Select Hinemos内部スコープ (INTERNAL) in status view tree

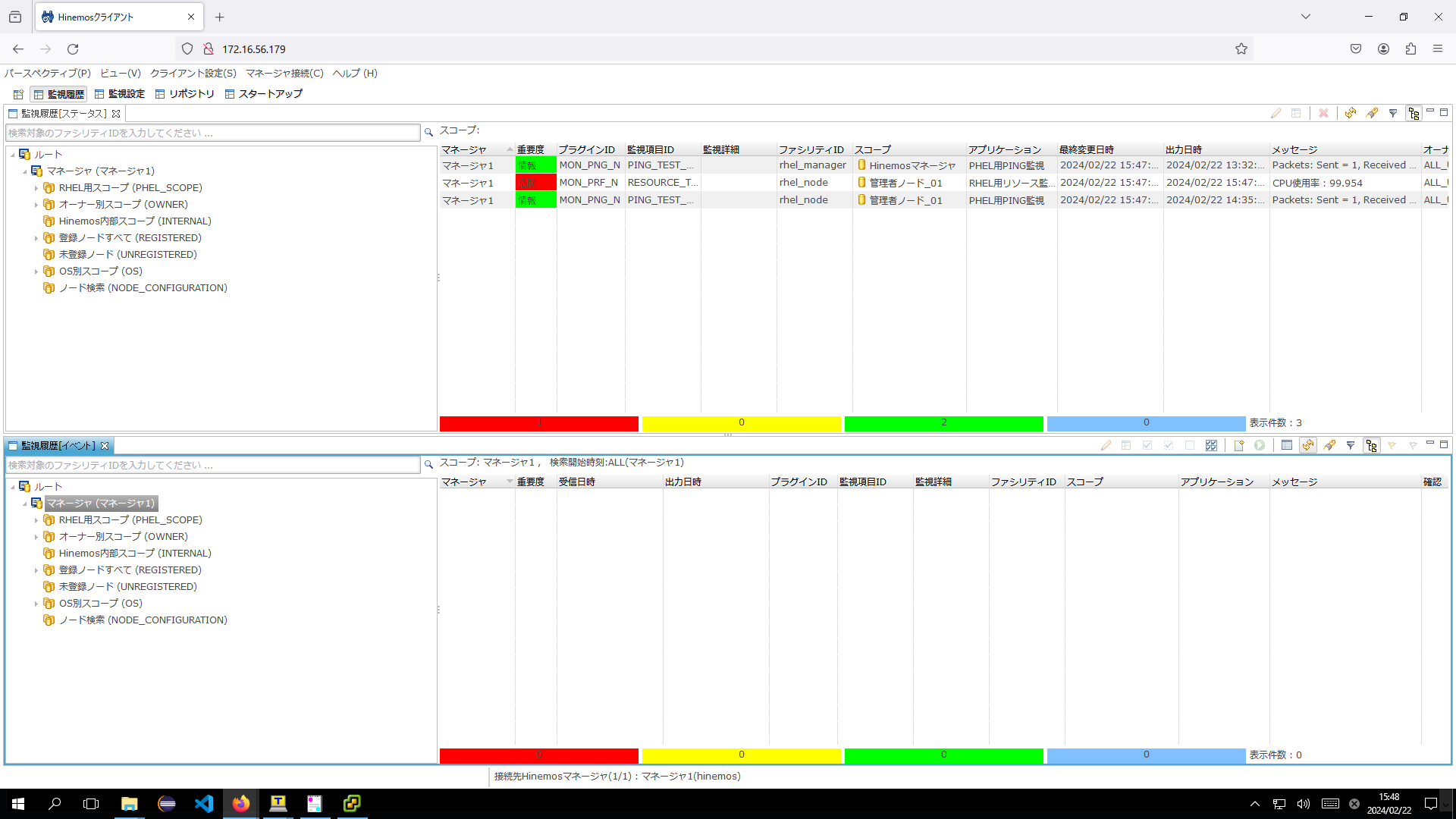pos(135,221)
